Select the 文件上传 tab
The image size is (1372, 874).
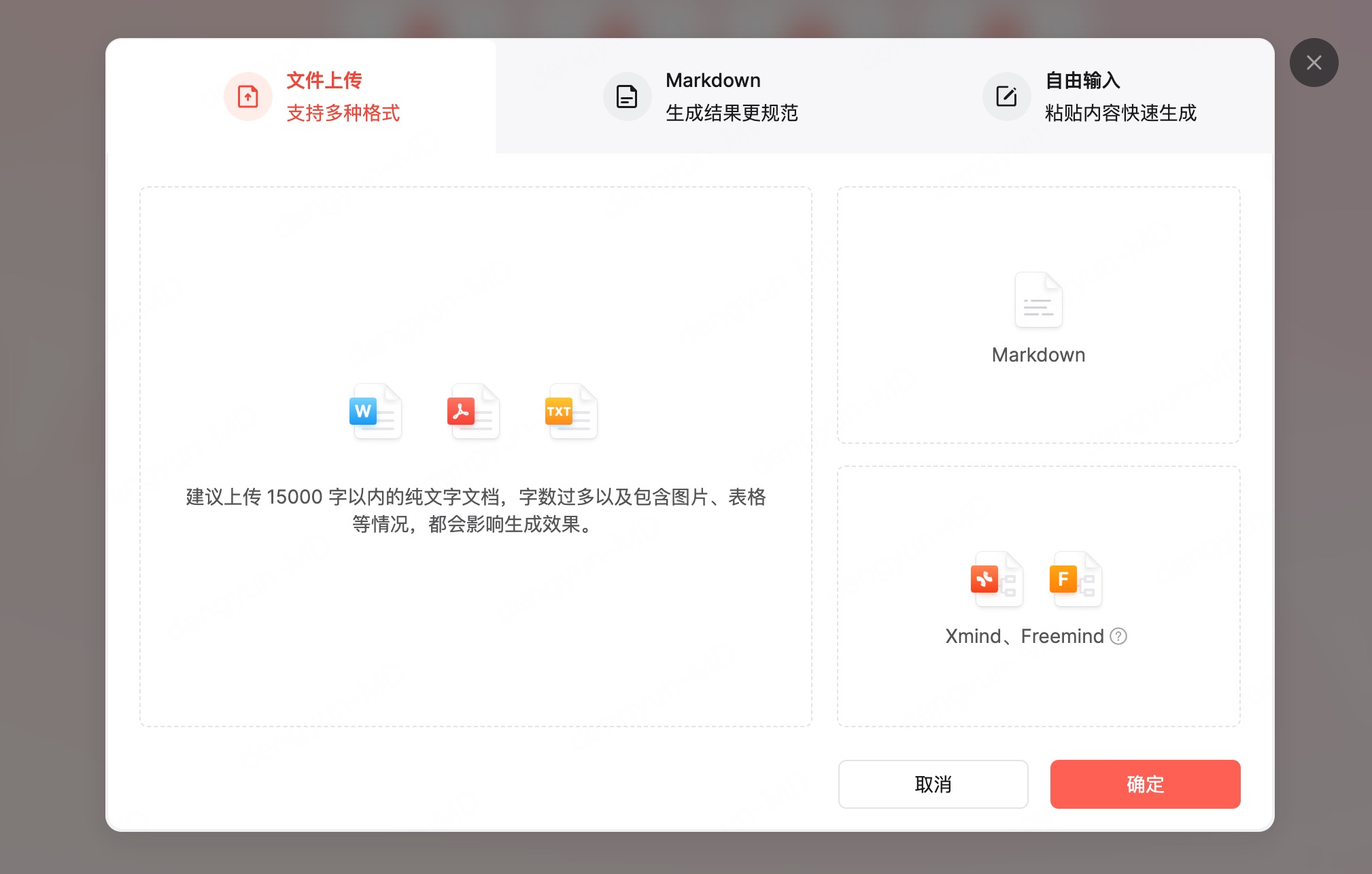[301, 96]
